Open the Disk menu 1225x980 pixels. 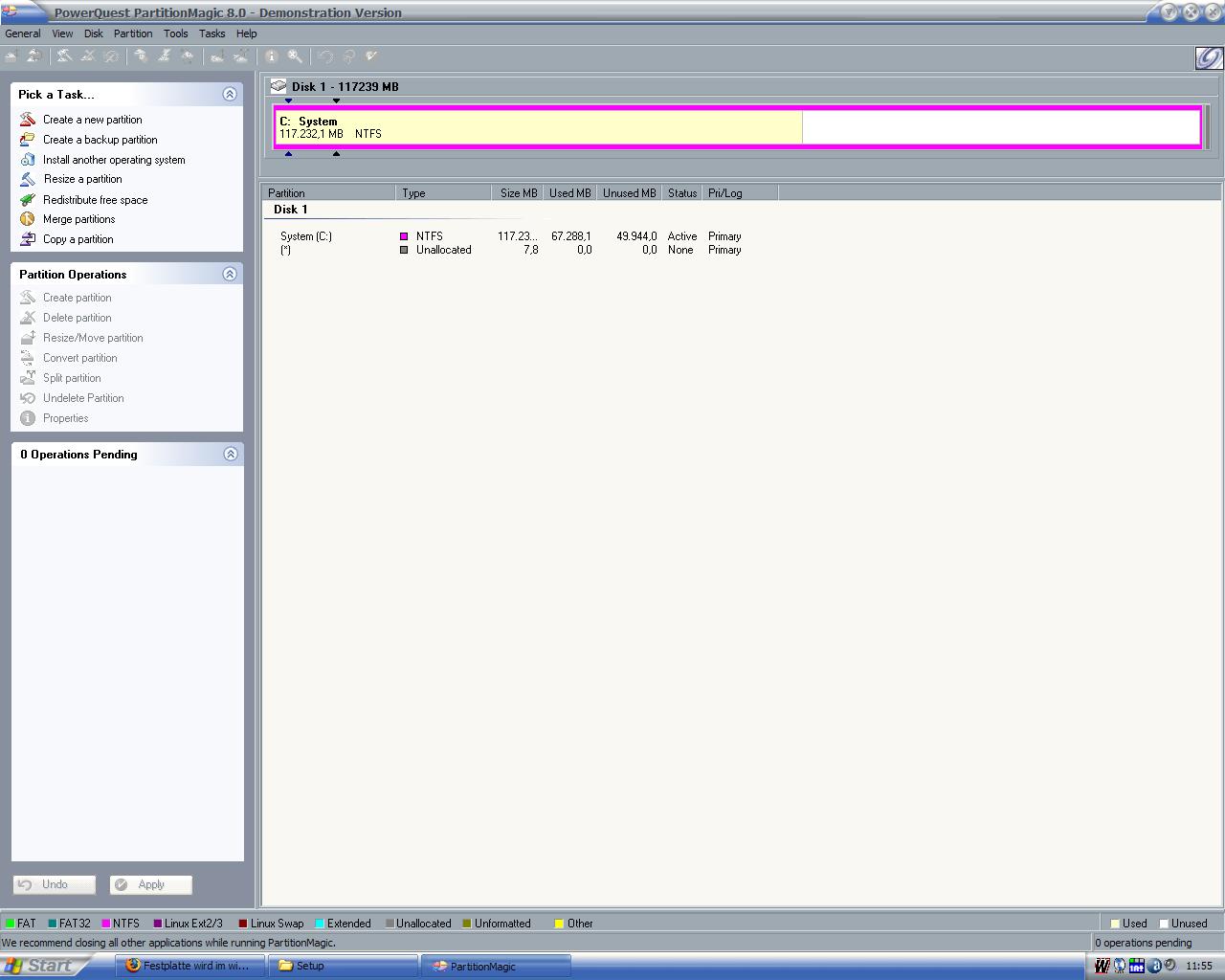coord(93,33)
